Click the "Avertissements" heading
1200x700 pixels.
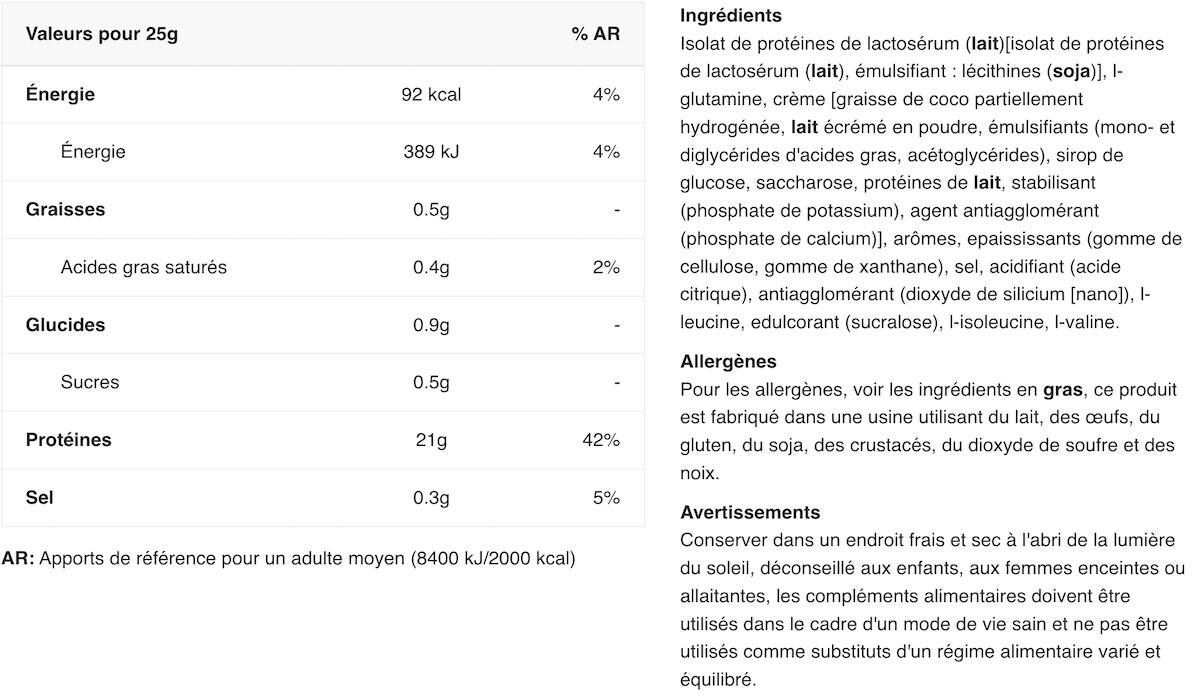click(750, 512)
